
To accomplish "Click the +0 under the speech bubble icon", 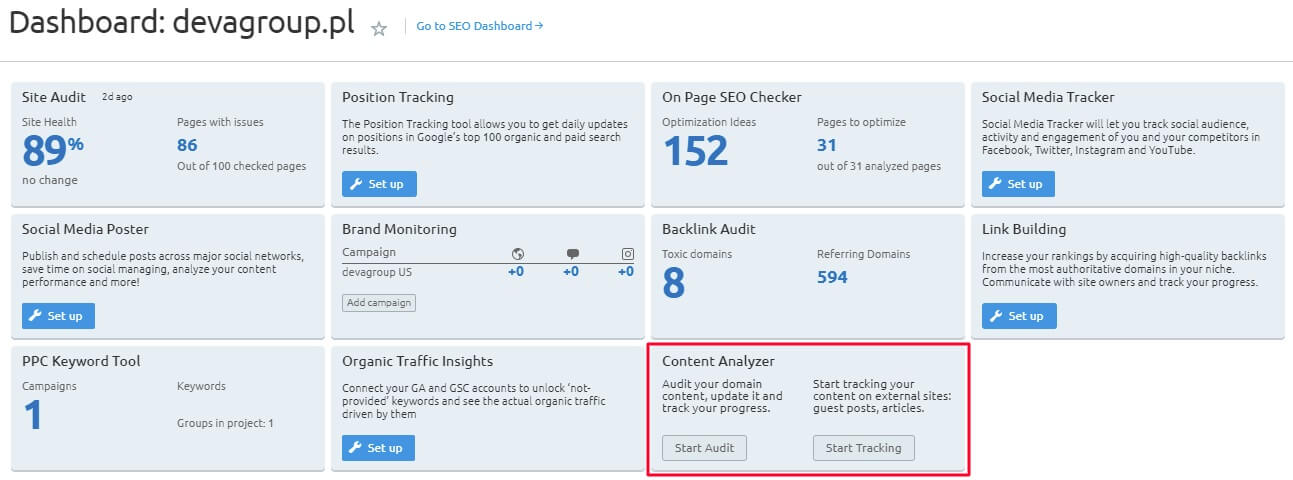I will 571,271.
